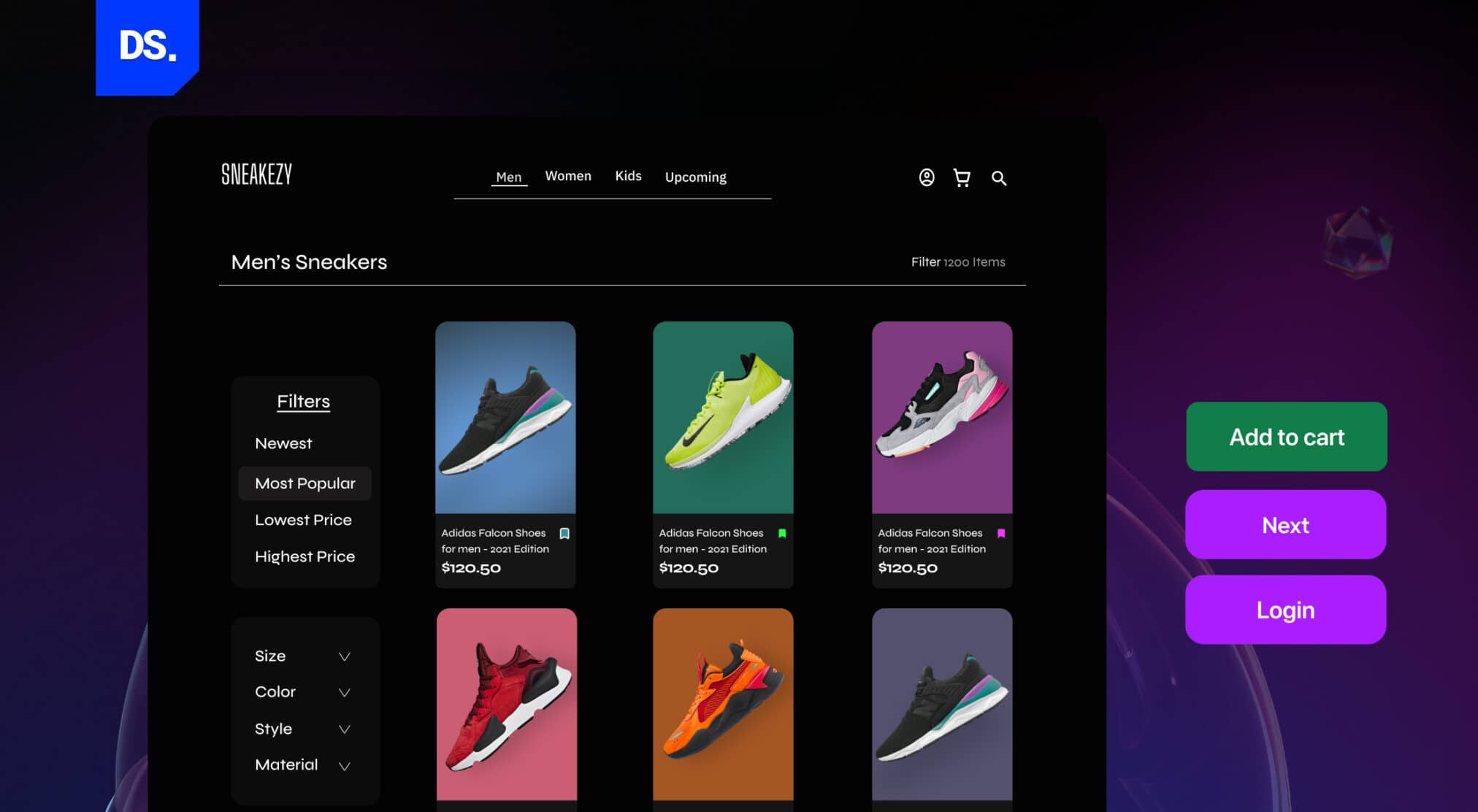Open the Kids tab

(x=628, y=176)
